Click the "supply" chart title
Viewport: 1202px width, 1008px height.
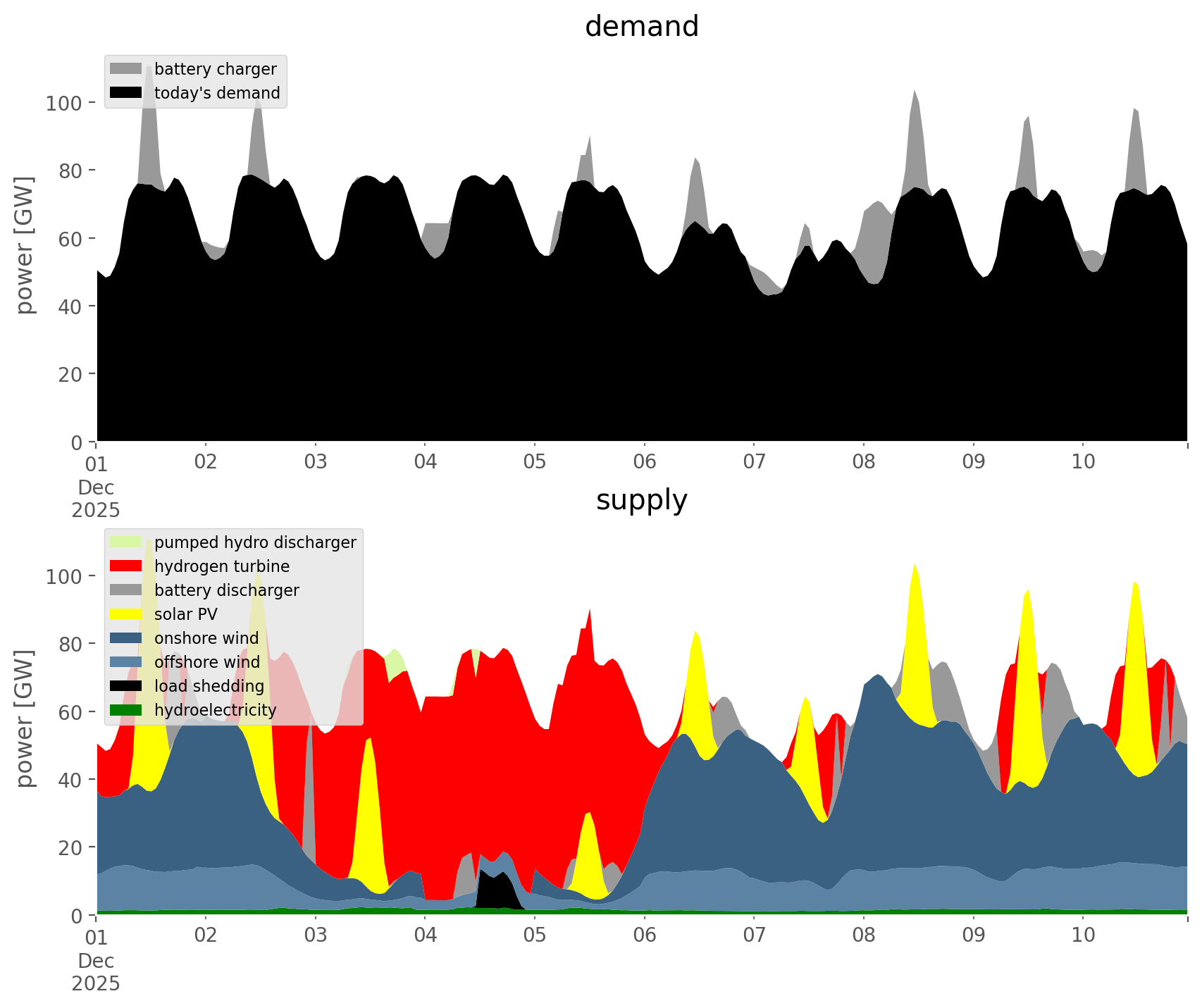641,500
